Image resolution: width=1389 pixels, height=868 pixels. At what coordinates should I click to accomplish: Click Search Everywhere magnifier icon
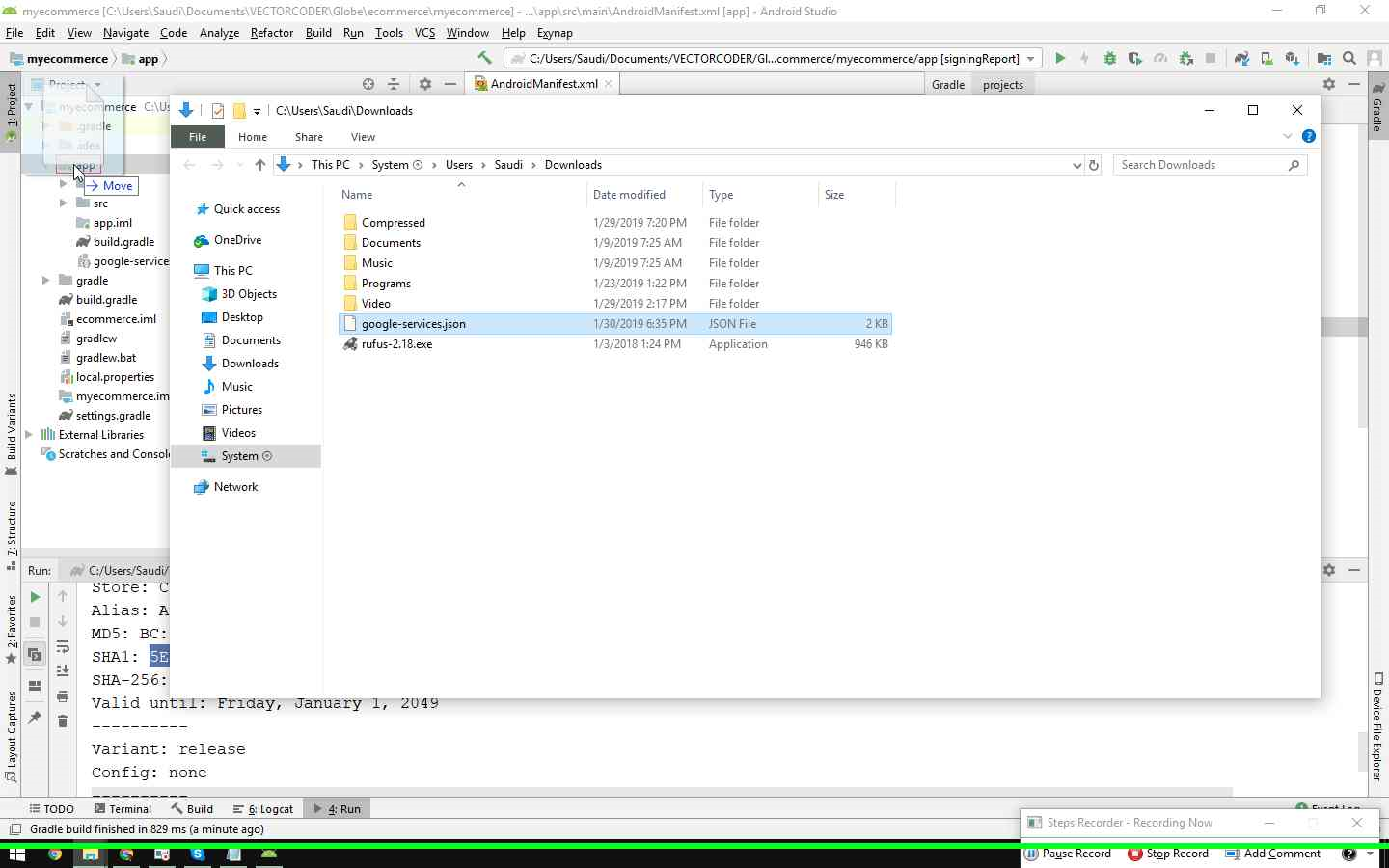click(1349, 58)
